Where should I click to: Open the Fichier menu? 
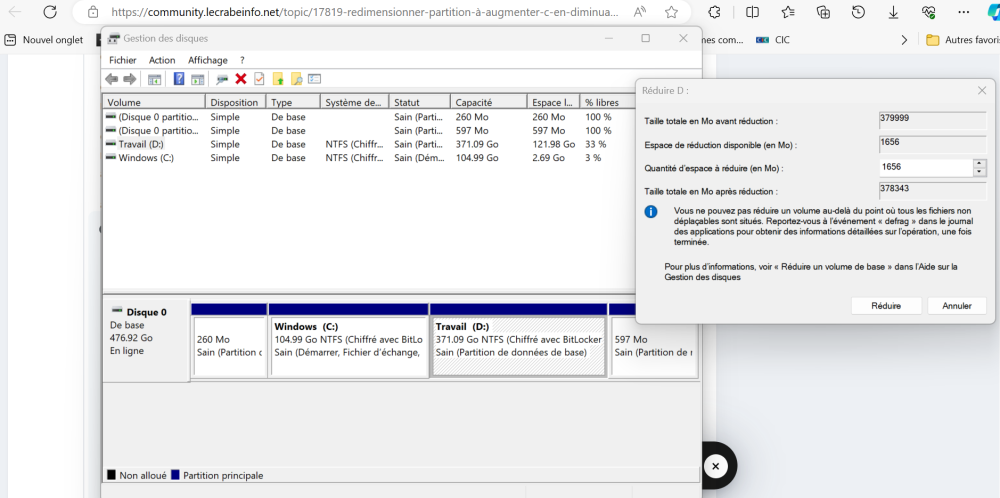122,60
